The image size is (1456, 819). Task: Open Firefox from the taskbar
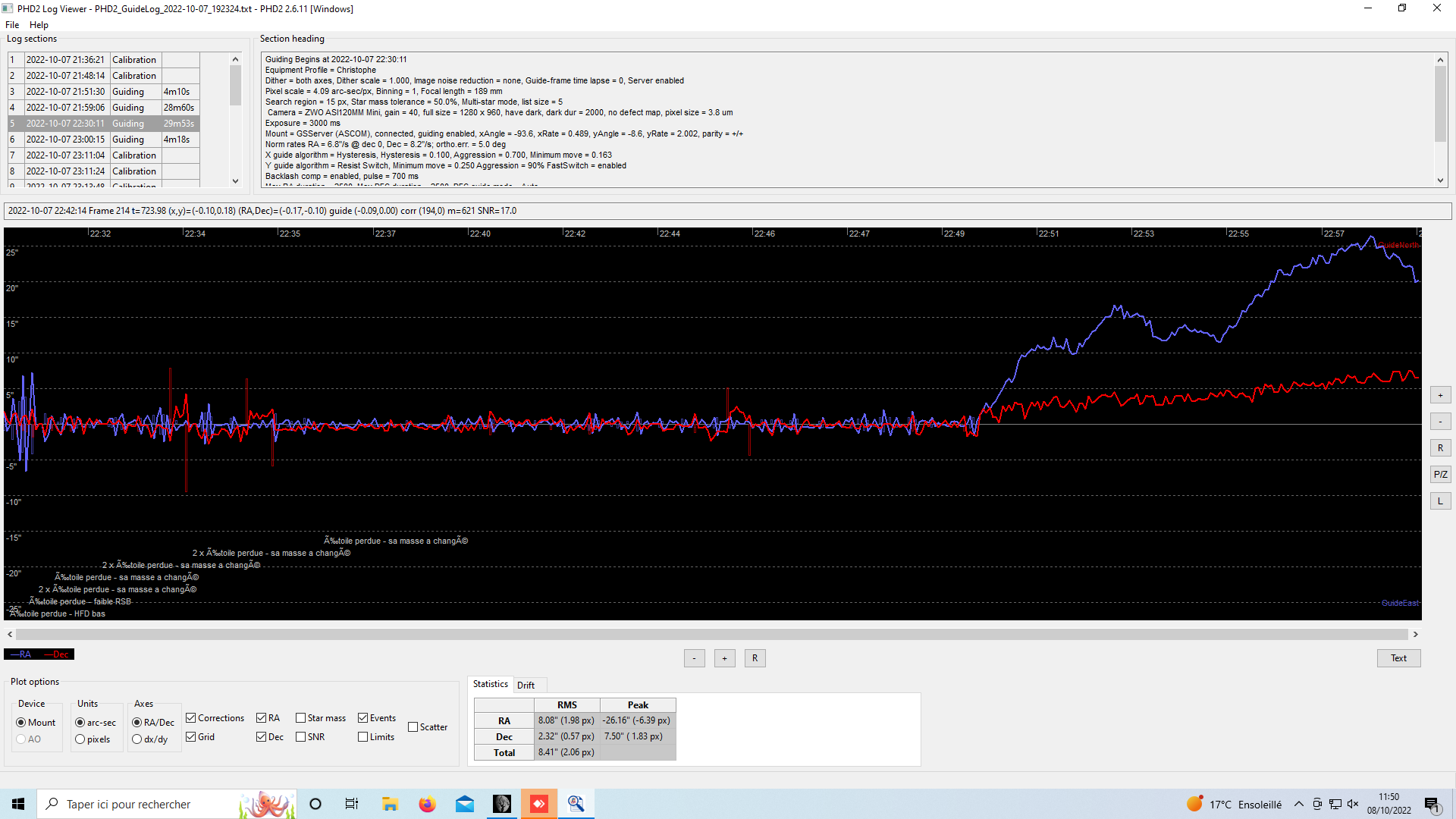[427, 804]
